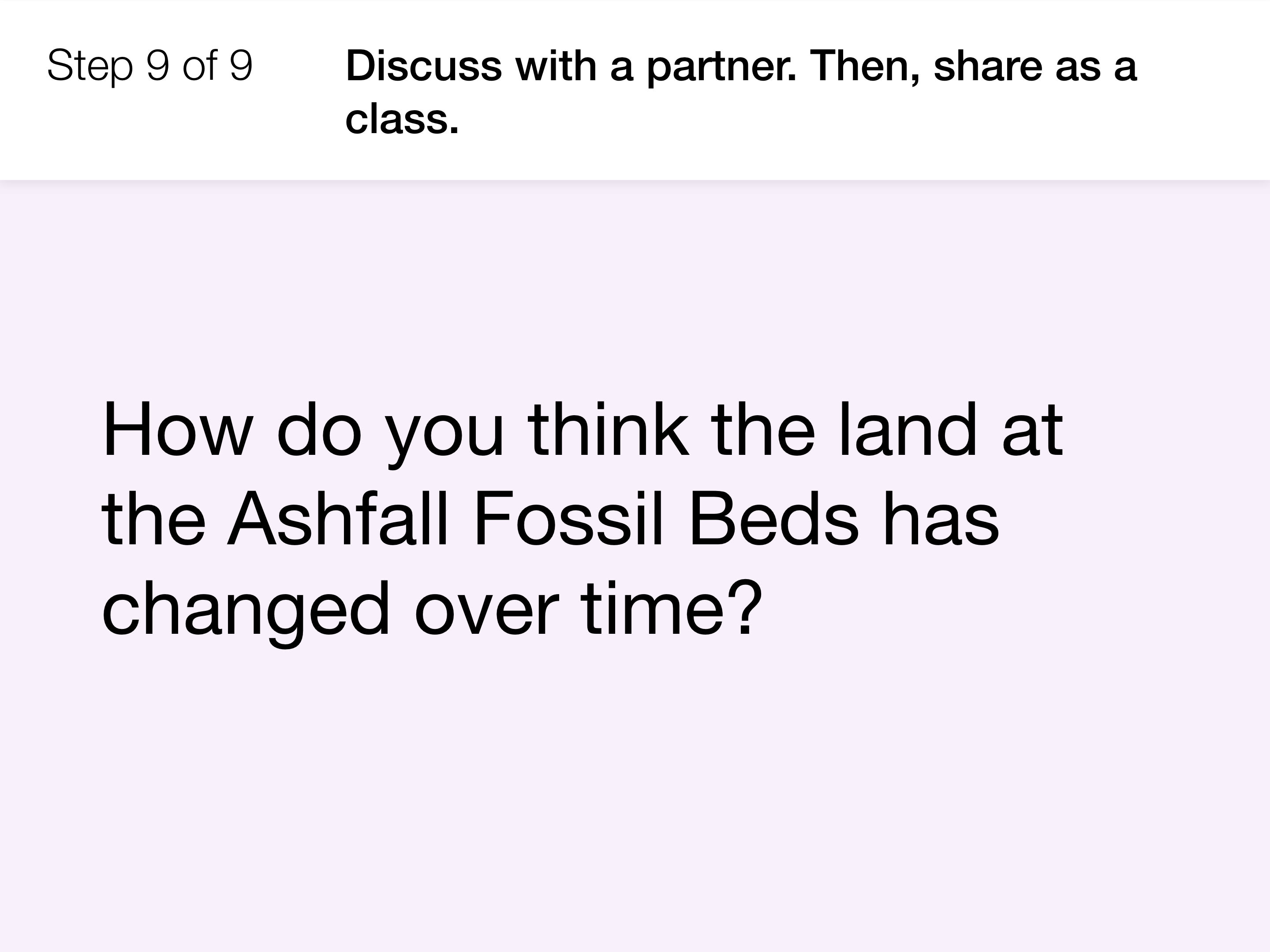Select the word 'share' in the header
1270x952 pixels.
[x=988, y=65]
